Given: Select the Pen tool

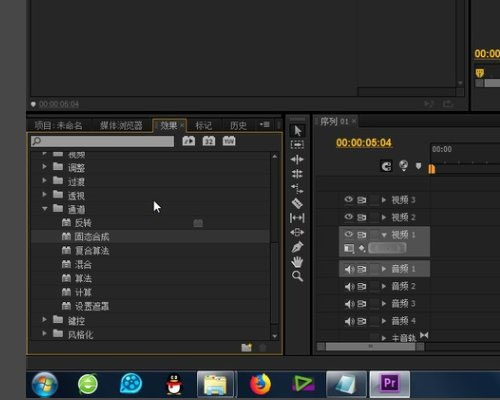Looking at the screenshot, I should point(297,247).
